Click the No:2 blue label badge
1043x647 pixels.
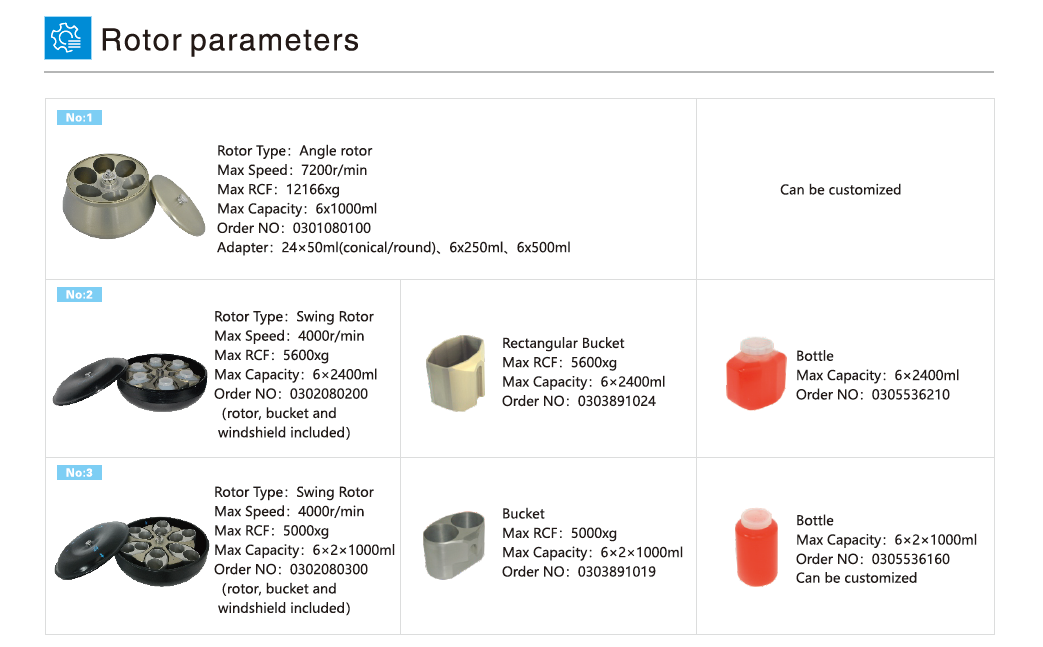[79, 295]
